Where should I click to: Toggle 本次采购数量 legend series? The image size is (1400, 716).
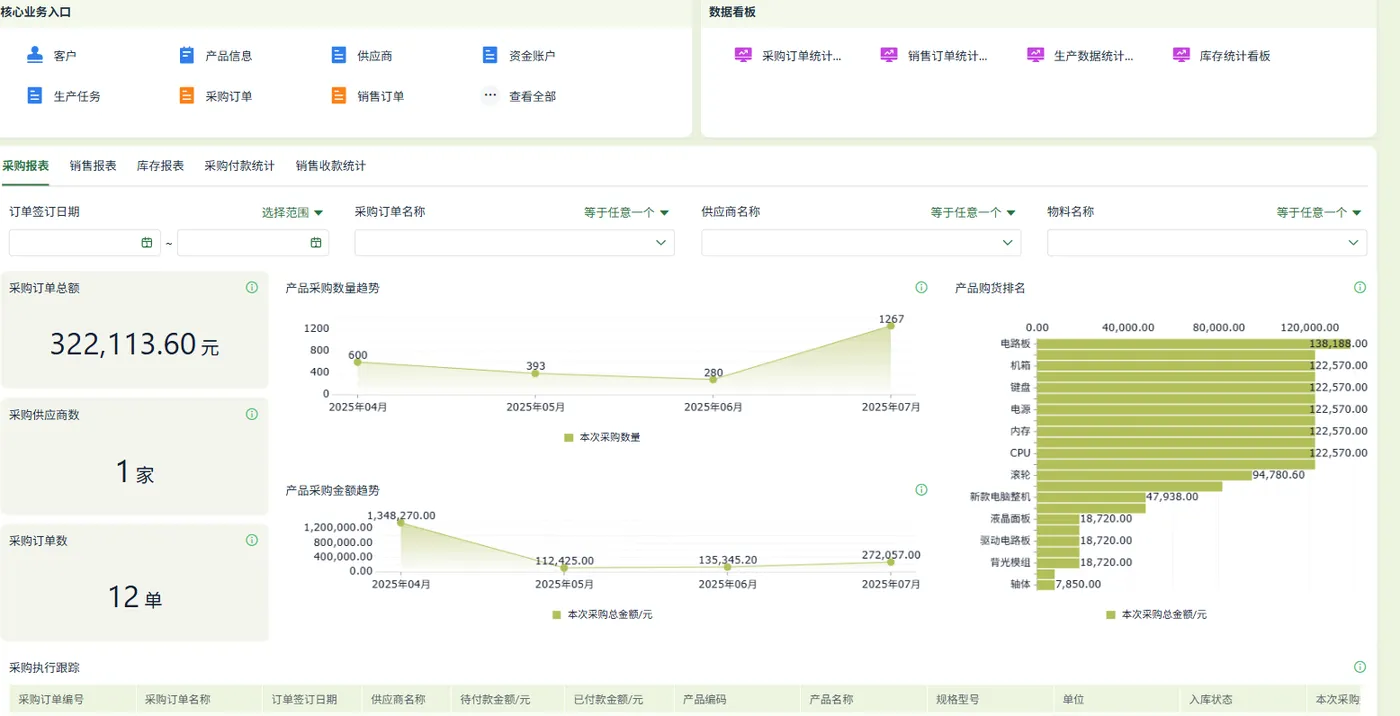point(602,437)
